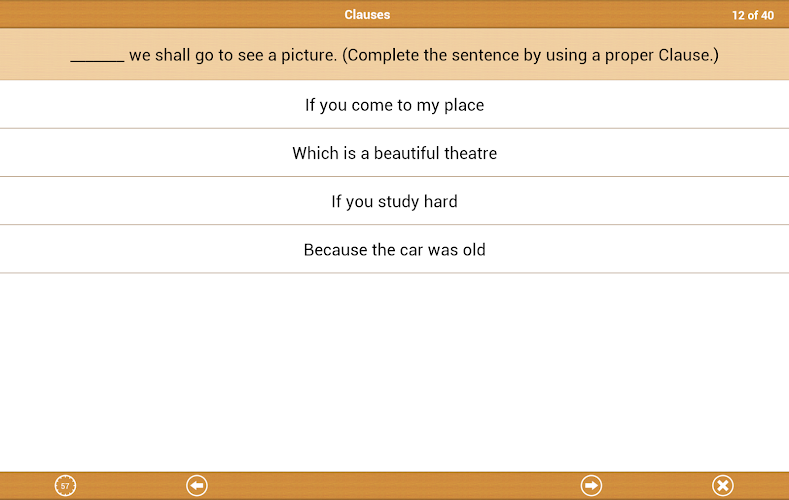Advance to the next question with right arrow
The width and height of the screenshot is (789, 500).
click(592, 486)
